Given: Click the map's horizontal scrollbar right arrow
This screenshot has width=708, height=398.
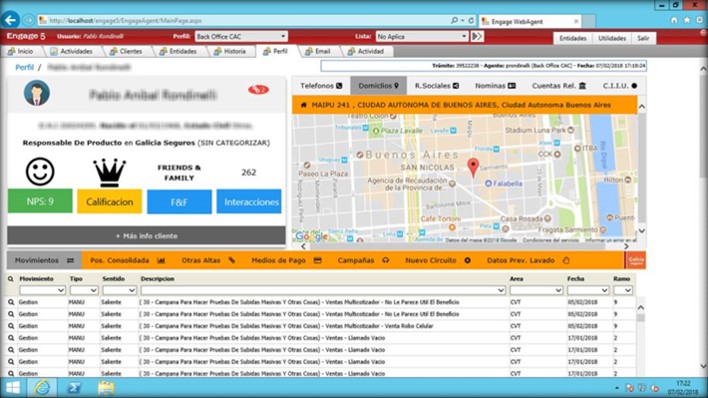Looking at the screenshot, I should click(626, 247).
